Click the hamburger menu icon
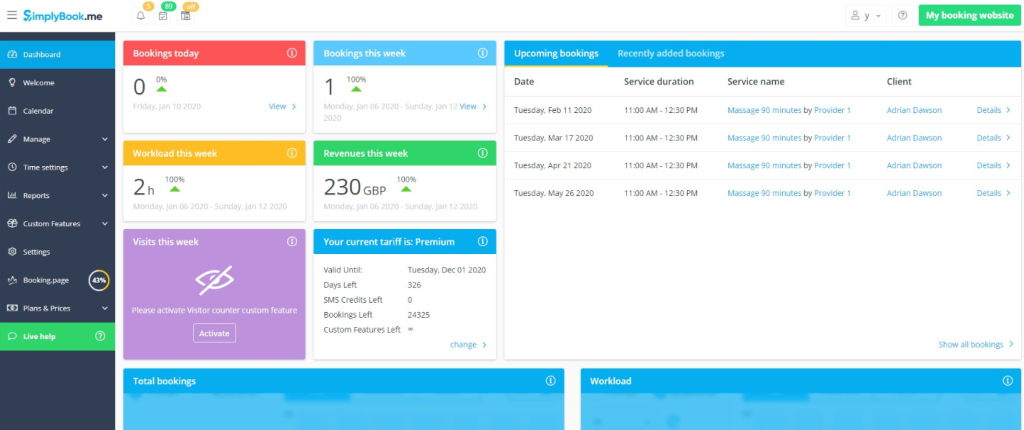 (12, 15)
